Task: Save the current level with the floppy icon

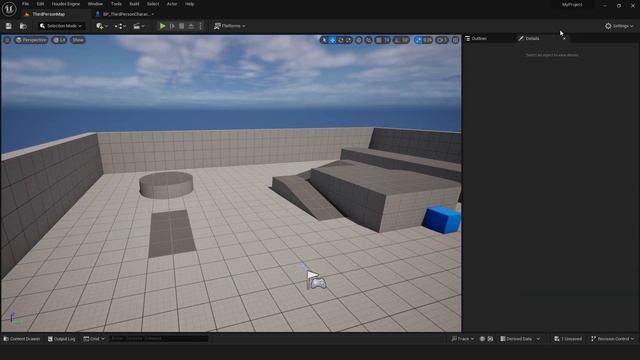Action: (x=9, y=26)
